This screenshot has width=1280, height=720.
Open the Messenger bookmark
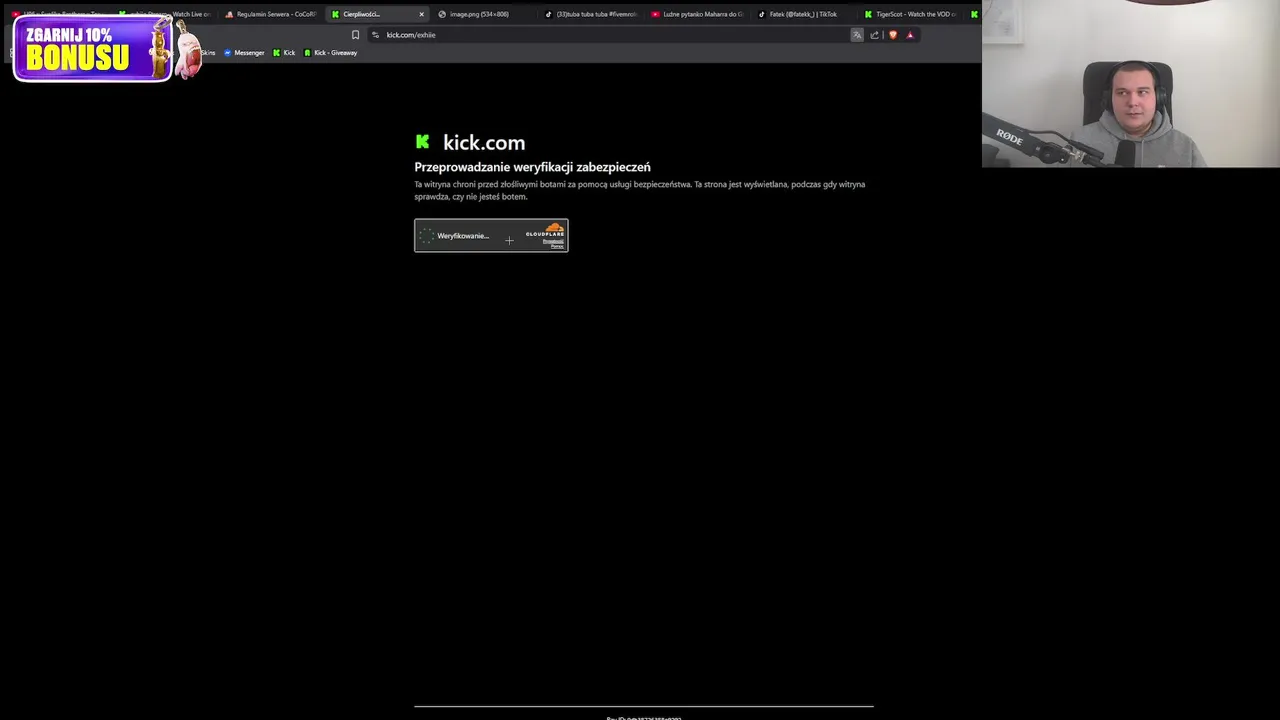click(244, 53)
